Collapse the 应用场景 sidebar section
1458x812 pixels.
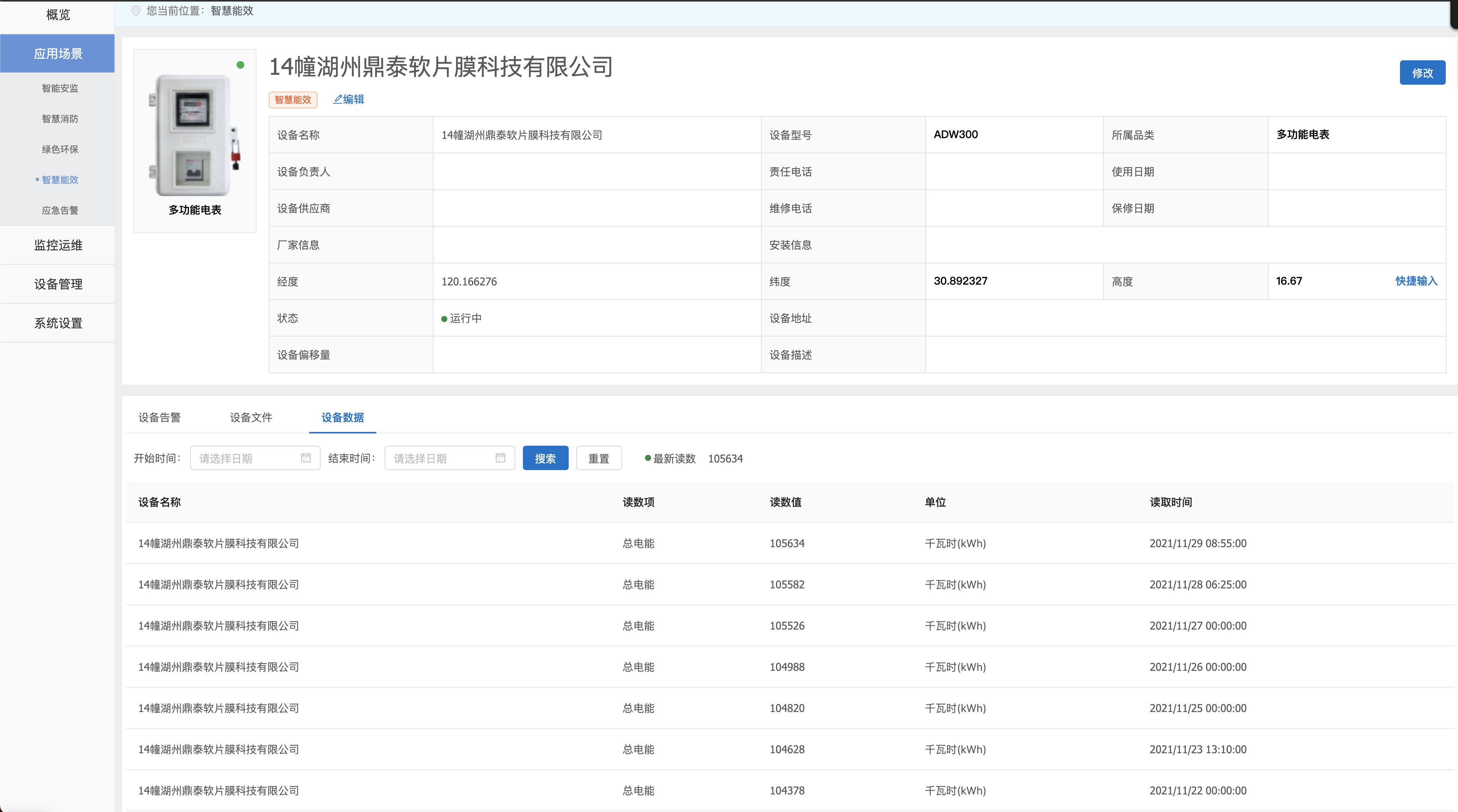point(57,53)
